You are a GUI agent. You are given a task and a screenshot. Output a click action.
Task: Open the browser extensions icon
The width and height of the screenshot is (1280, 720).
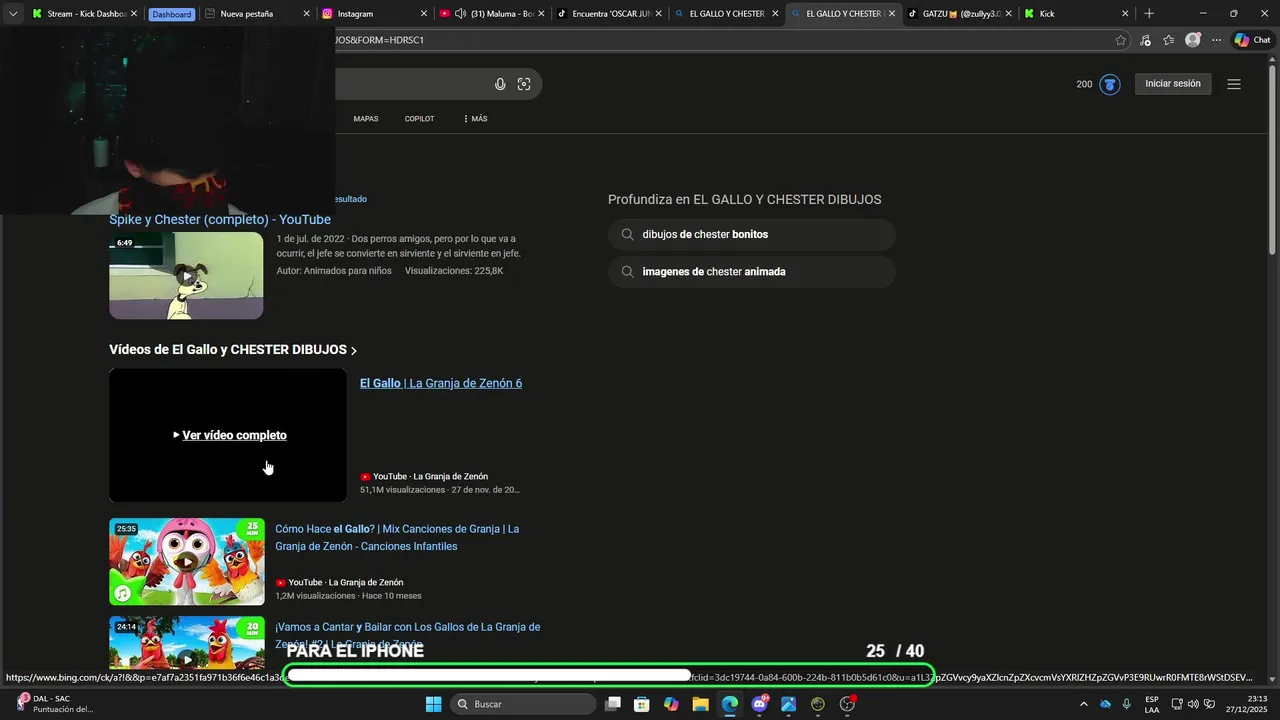(1145, 40)
